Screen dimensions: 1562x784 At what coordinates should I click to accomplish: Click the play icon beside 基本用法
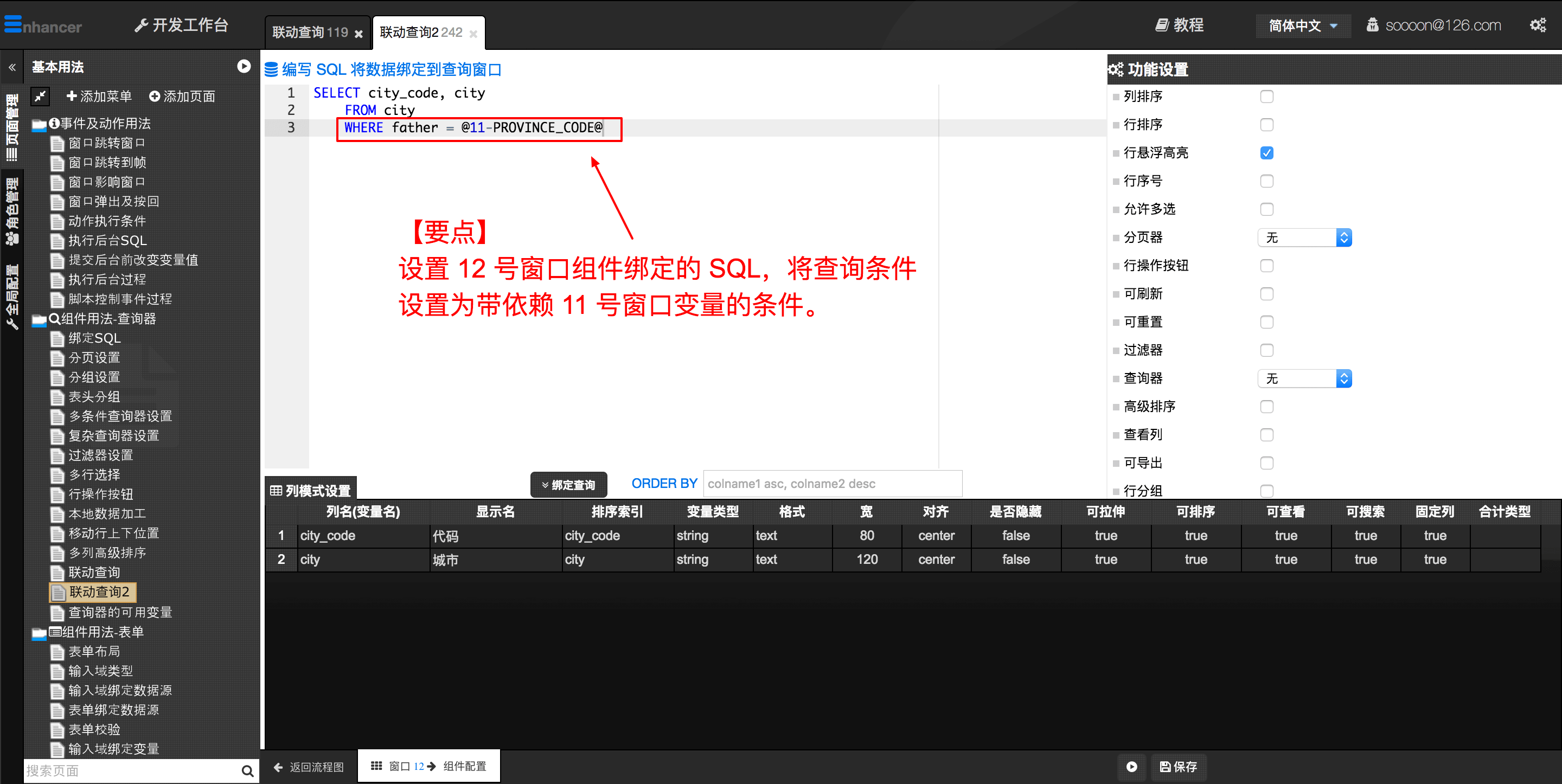point(244,67)
